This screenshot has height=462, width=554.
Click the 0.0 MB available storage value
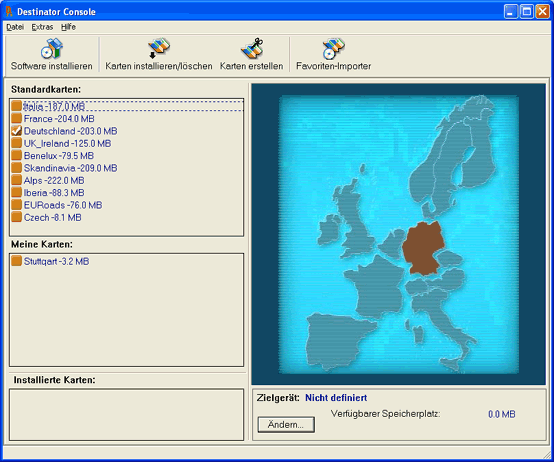pos(502,414)
